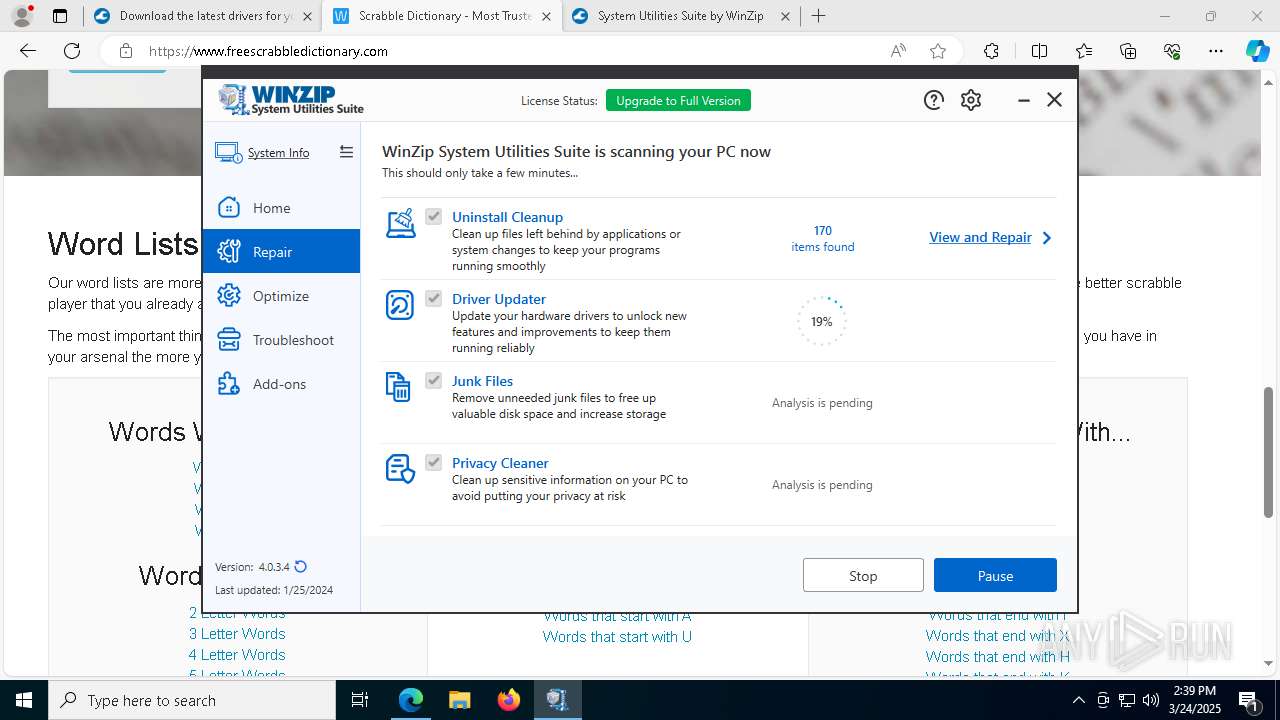Screen dimensions: 1280x720
Task: Click the Read aloud icon in address bar
Action: click(x=898, y=51)
